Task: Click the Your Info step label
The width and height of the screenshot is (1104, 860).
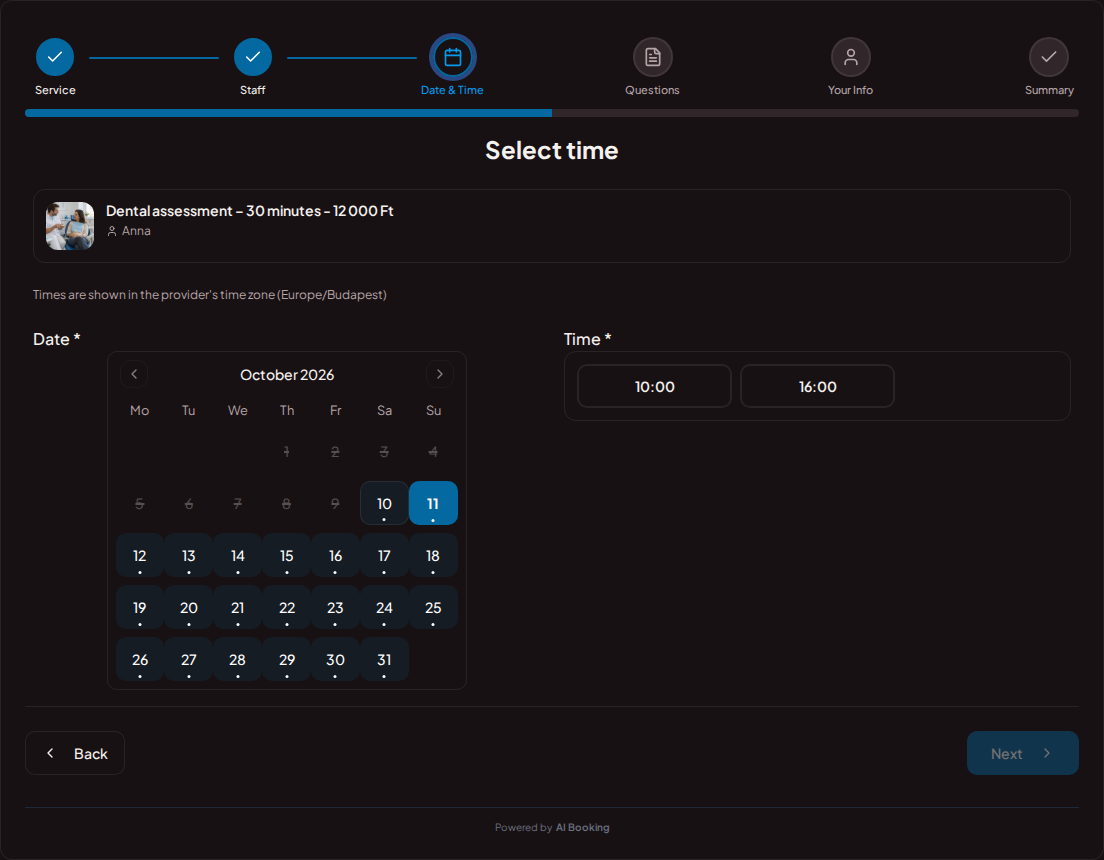Action: tap(851, 90)
